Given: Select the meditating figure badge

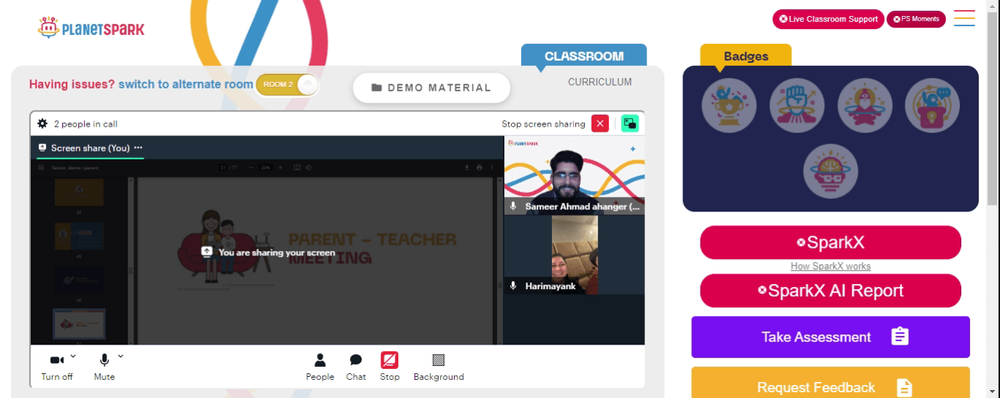Looking at the screenshot, I should click(x=865, y=106).
